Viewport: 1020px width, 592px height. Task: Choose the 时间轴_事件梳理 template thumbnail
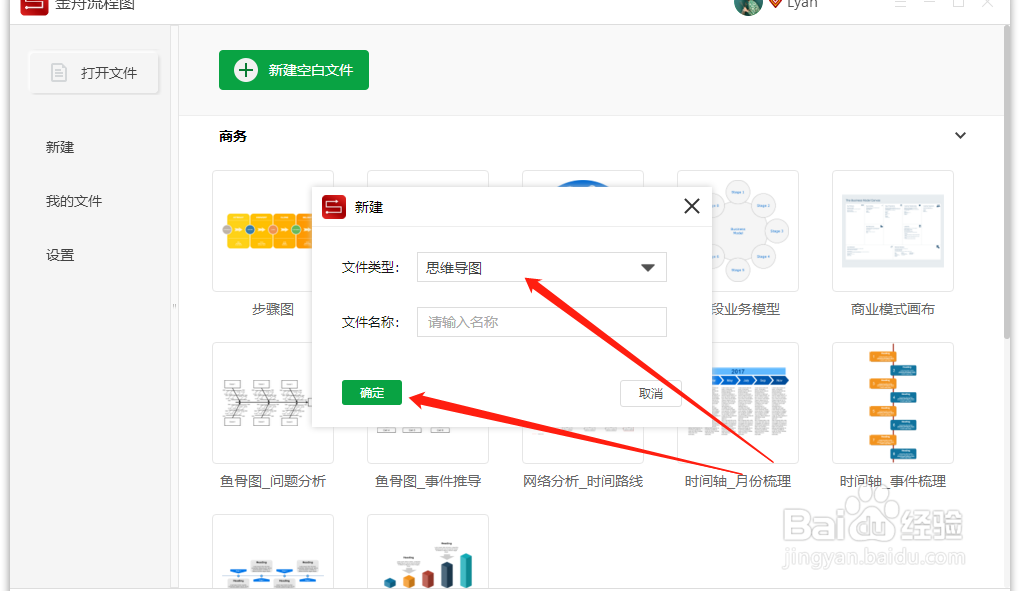892,403
